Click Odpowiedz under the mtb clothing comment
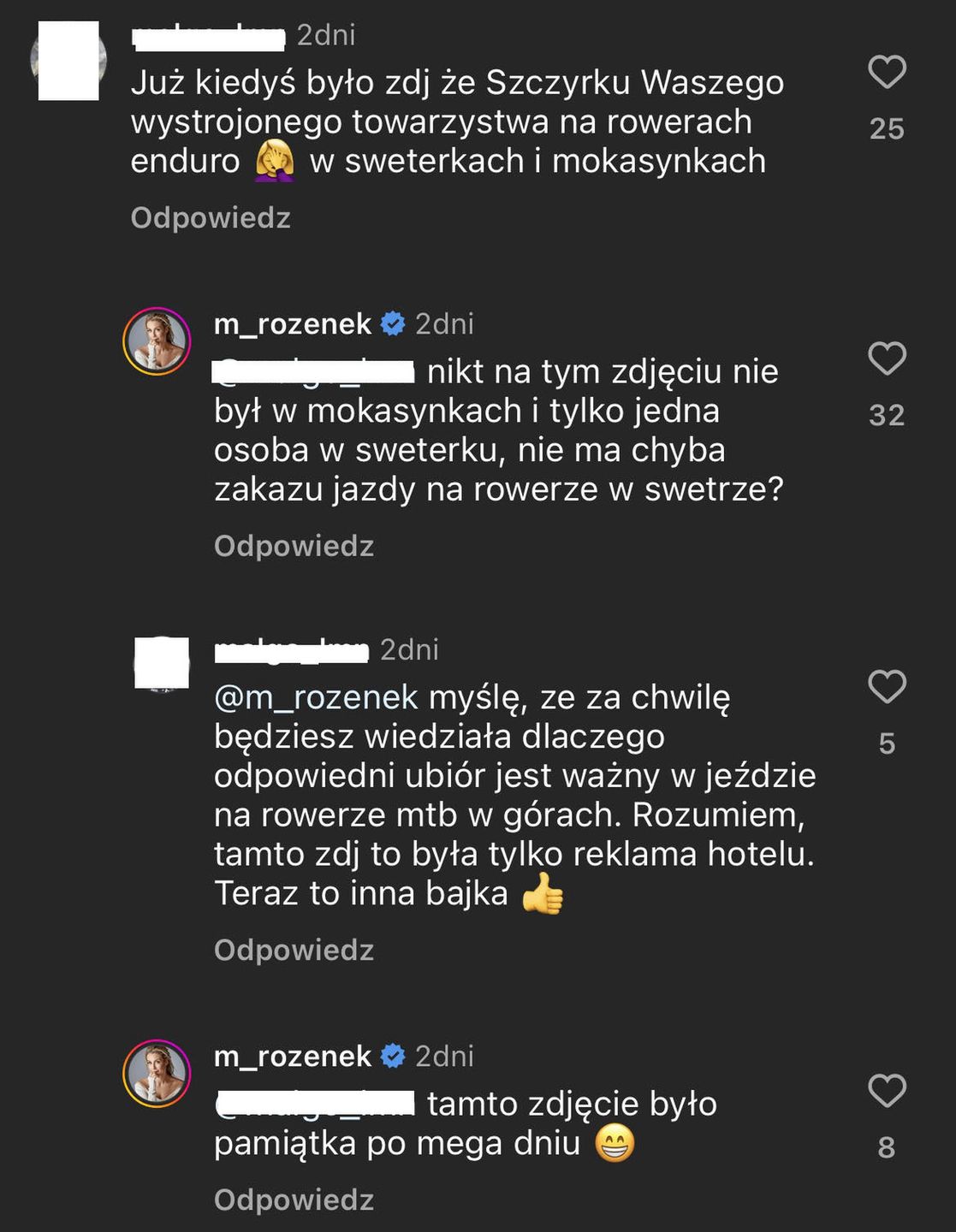The image size is (956, 1232). click(294, 950)
